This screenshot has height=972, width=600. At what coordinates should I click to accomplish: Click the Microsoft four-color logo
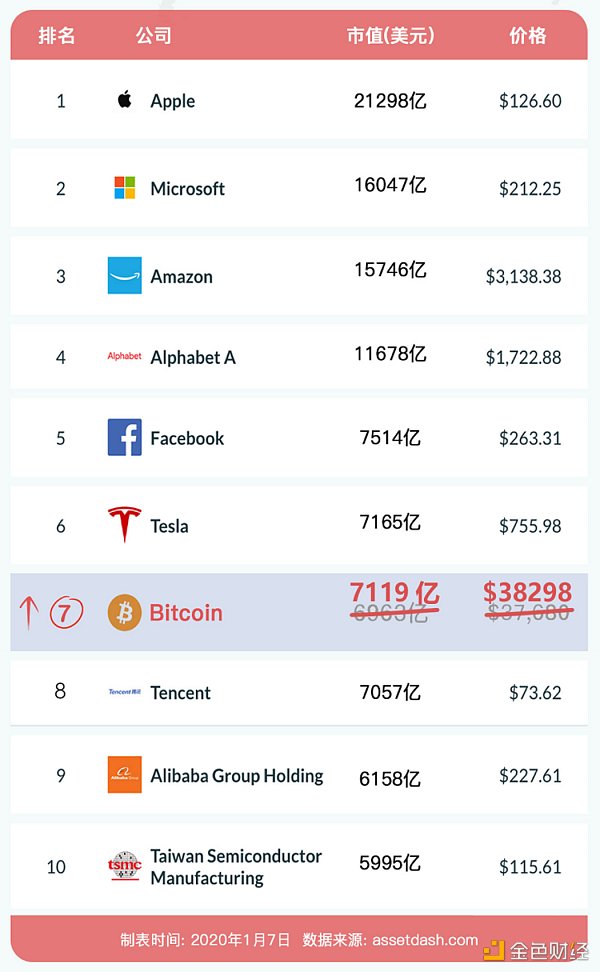(125, 188)
